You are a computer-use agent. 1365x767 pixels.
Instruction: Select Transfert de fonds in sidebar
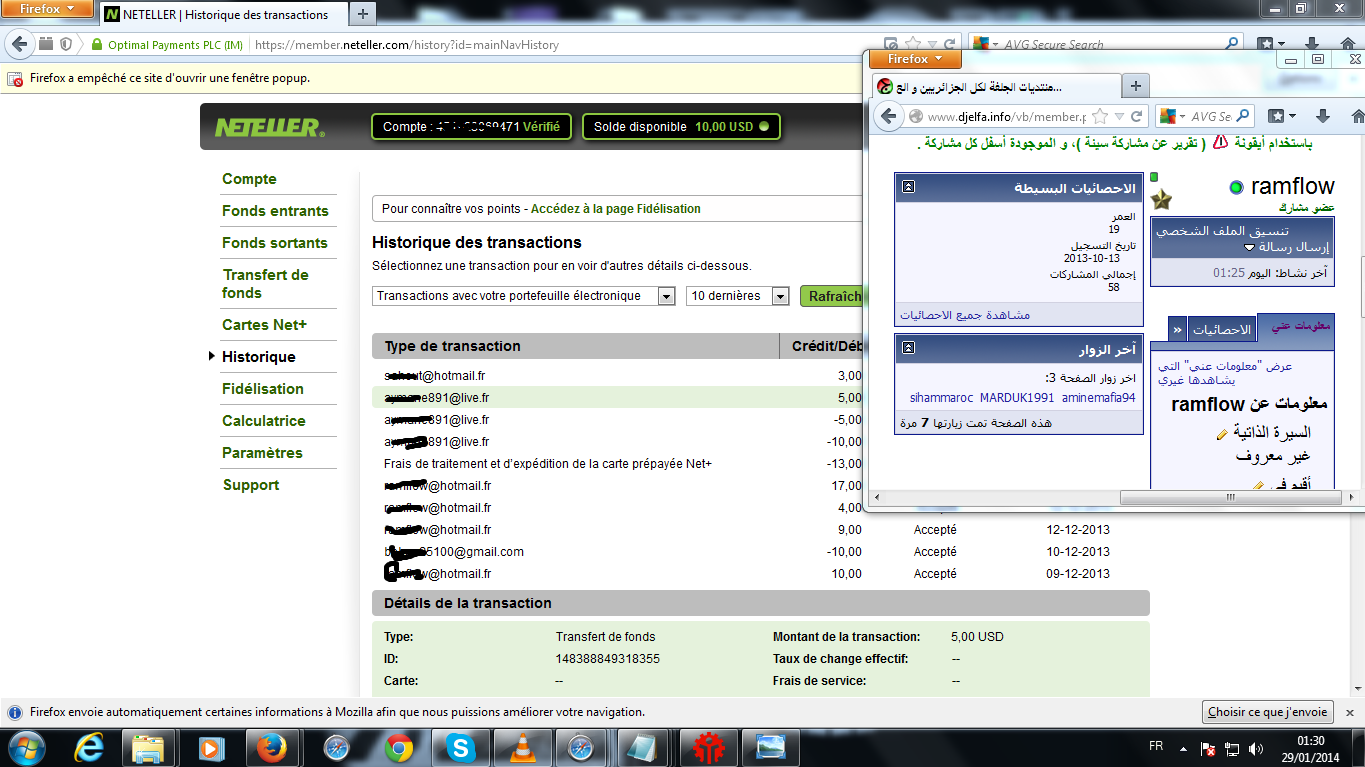265,284
